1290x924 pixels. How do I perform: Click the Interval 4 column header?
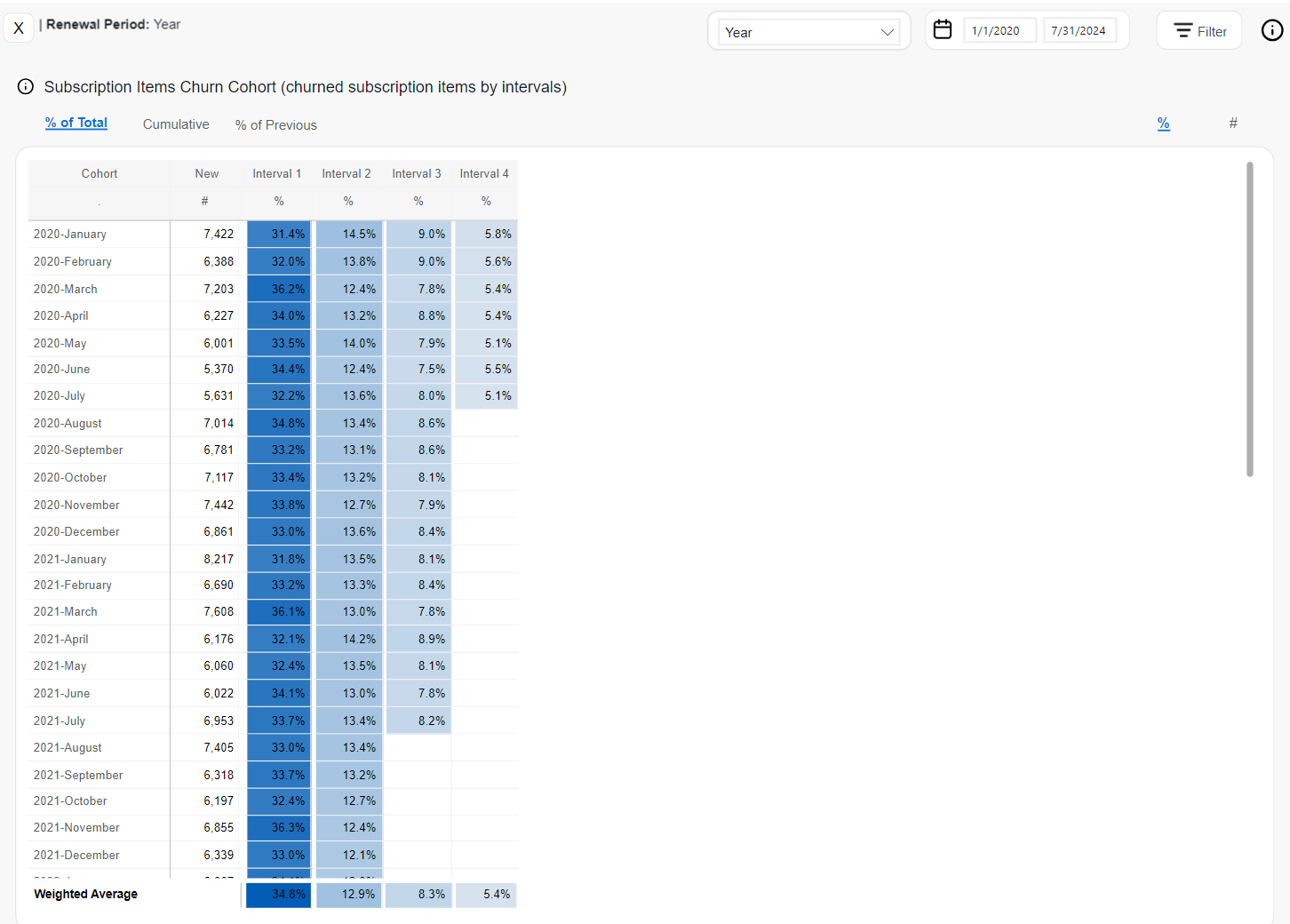(x=484, y=174)
